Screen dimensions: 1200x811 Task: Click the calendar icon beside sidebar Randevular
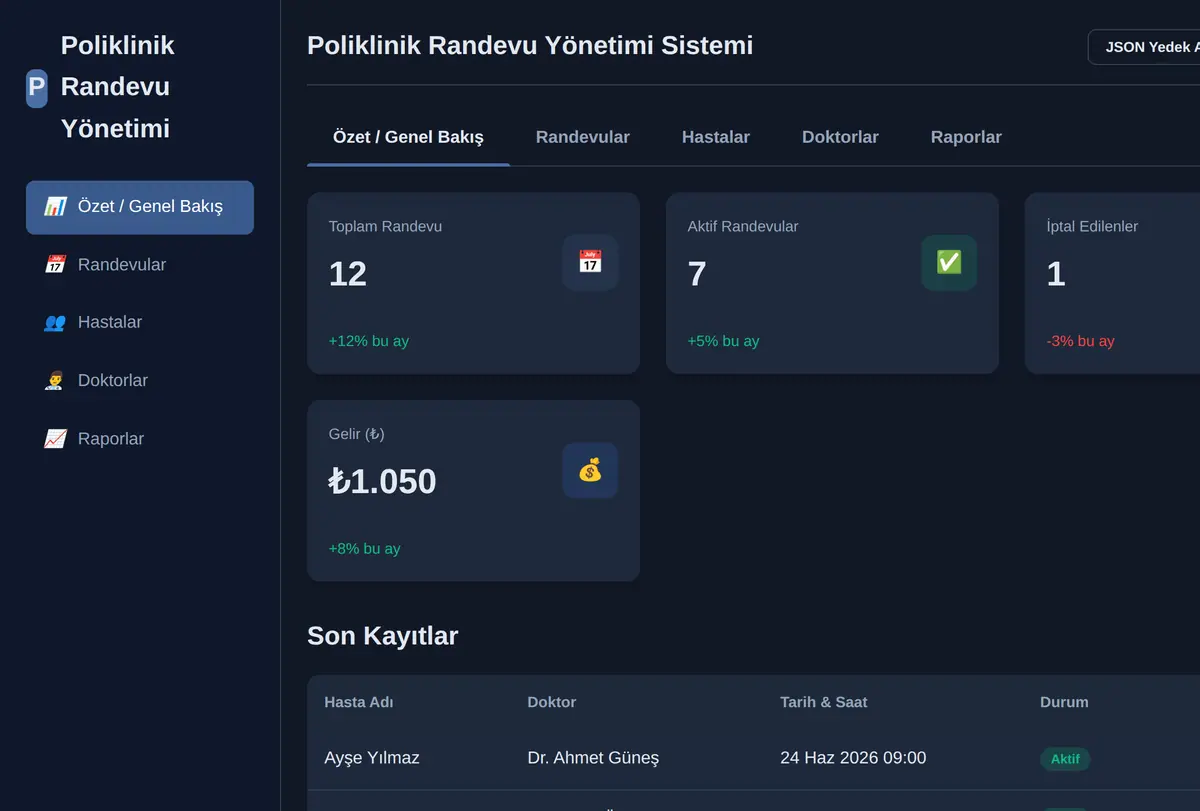pyautogui.click(x=55, y=265)
